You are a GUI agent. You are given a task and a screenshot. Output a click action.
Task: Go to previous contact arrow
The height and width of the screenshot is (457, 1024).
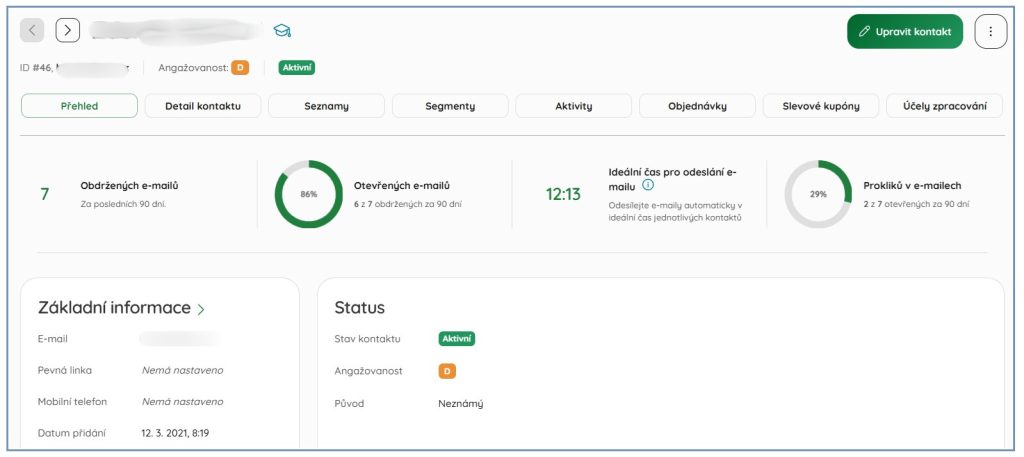point(33,30)
